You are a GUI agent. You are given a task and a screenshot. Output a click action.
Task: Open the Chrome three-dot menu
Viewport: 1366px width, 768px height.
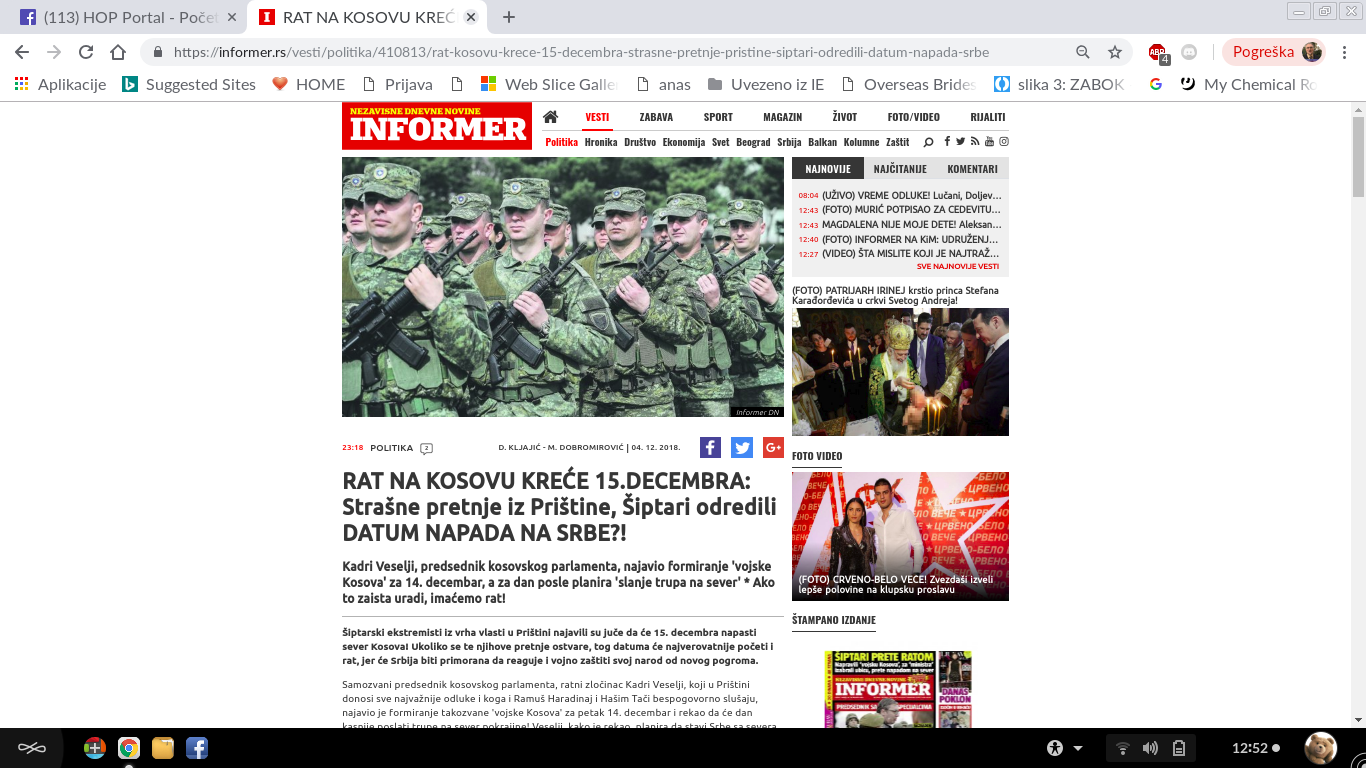1345,50
